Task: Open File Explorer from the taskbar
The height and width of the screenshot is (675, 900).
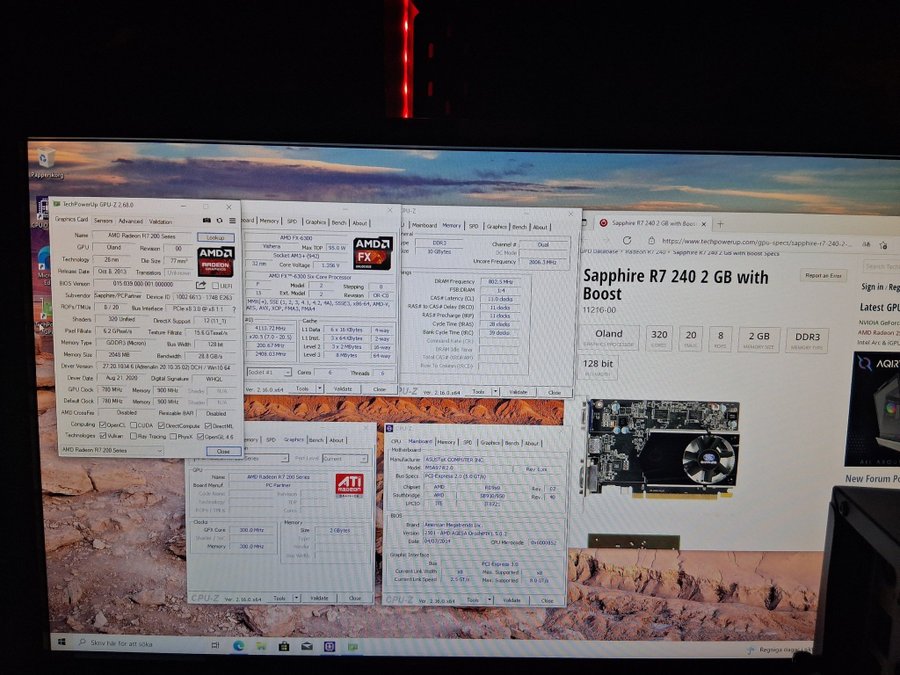Action: [x=261, y=646]
